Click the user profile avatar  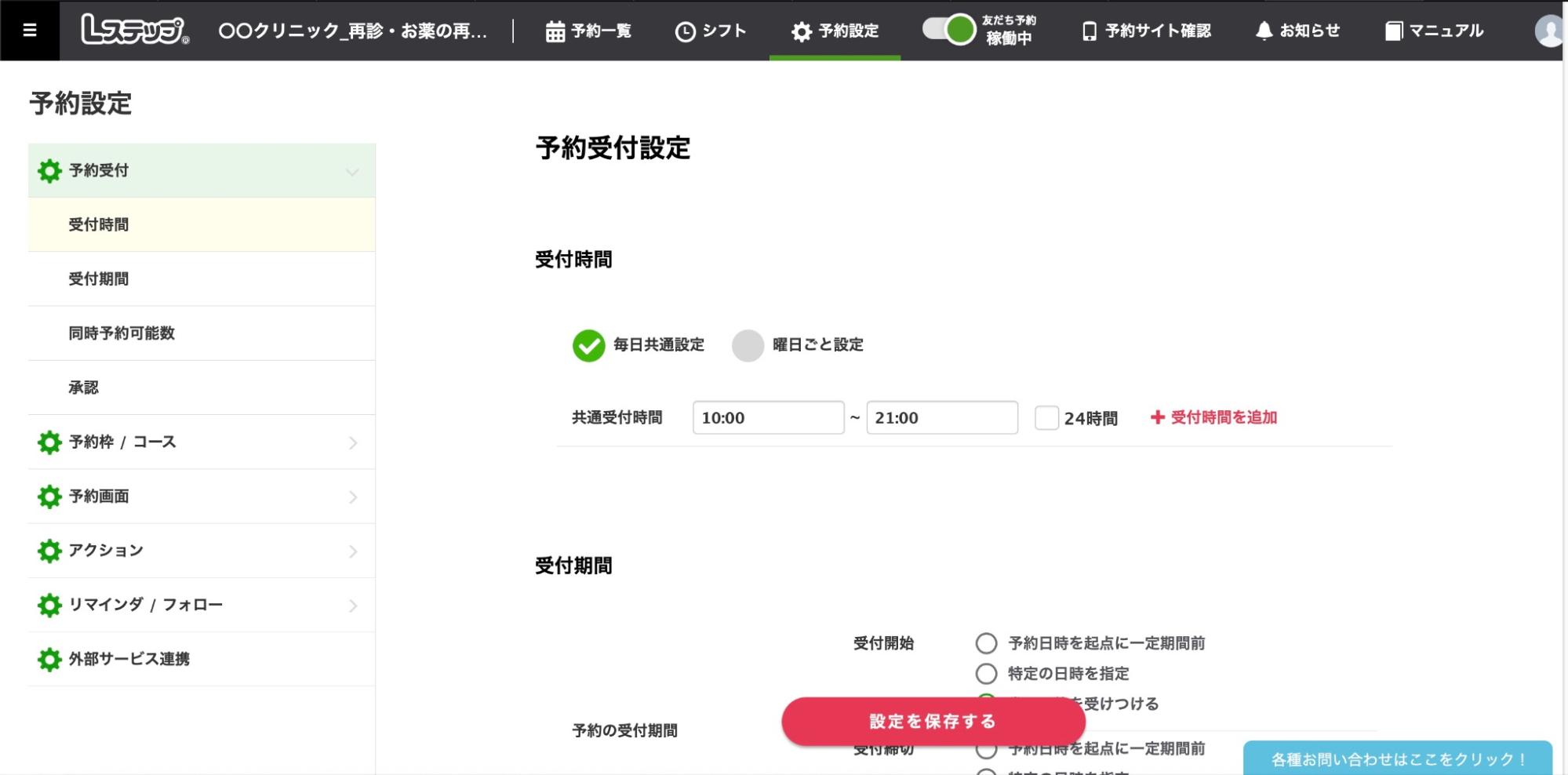tap(1548, 31)
